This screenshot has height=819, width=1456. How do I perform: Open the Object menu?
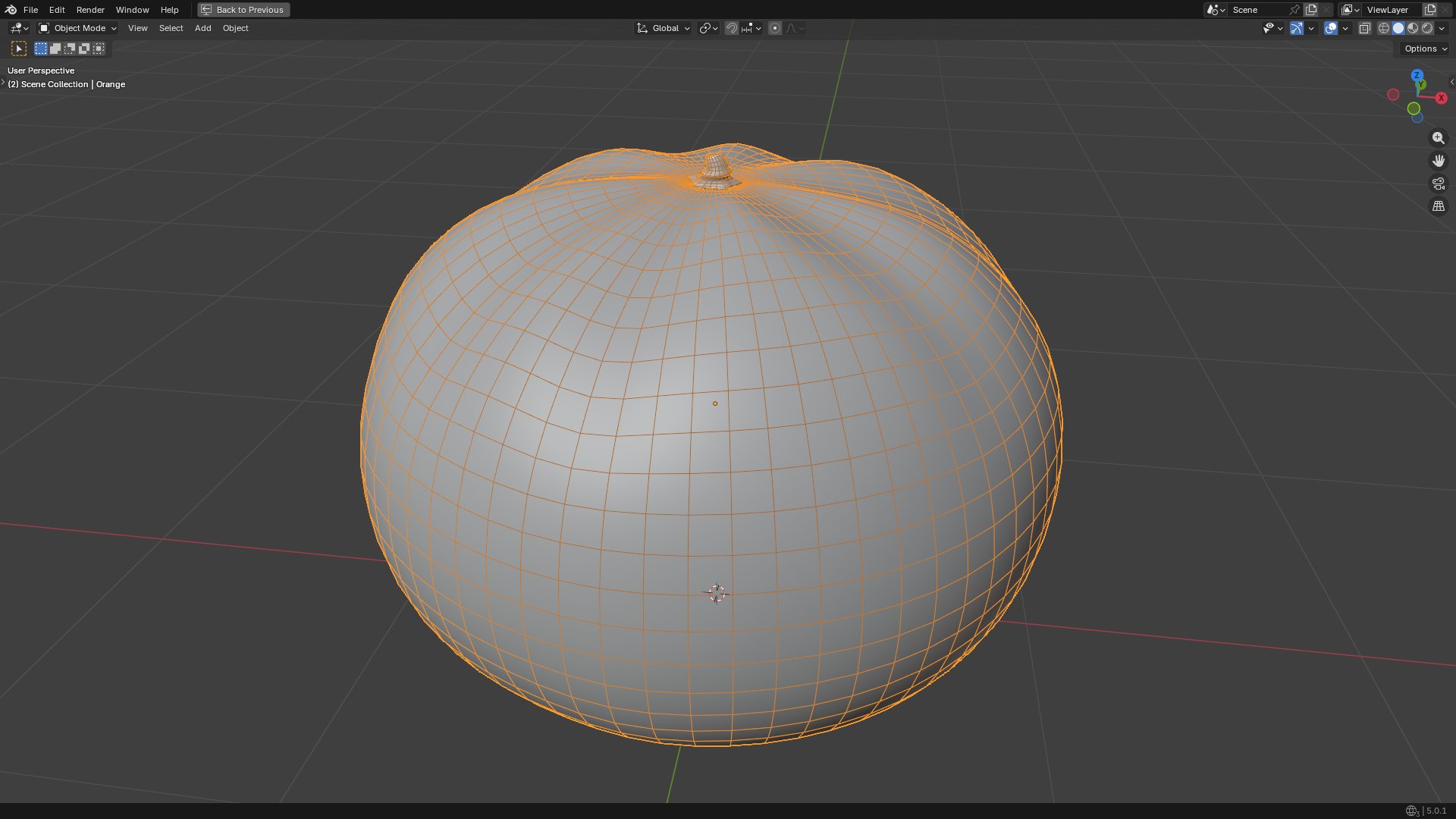pos(235,28)
